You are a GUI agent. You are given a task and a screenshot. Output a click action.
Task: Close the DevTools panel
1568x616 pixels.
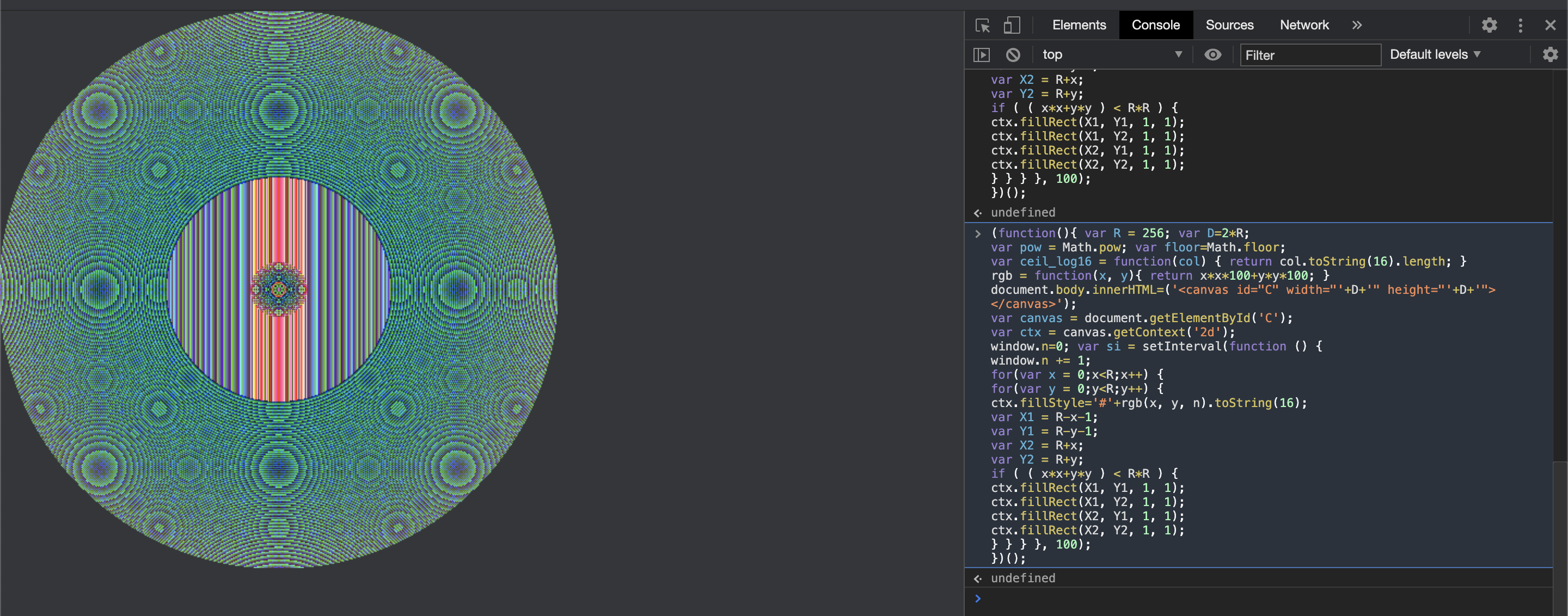[x=1549, y=25]
